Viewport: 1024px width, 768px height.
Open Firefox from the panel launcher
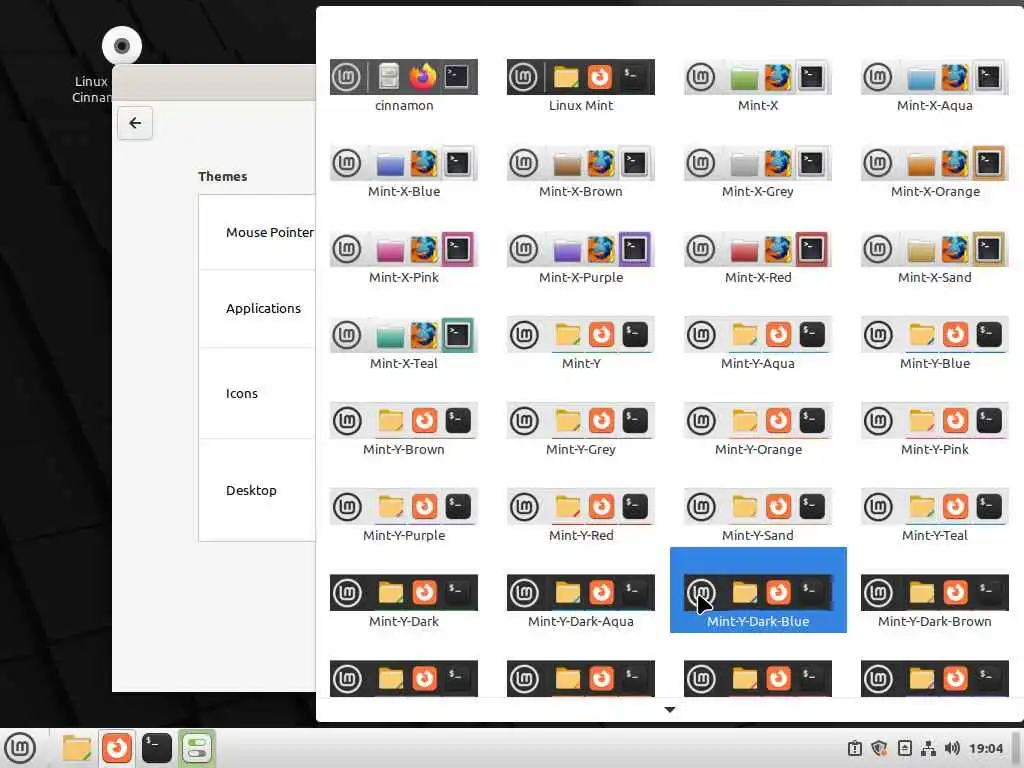117,748
